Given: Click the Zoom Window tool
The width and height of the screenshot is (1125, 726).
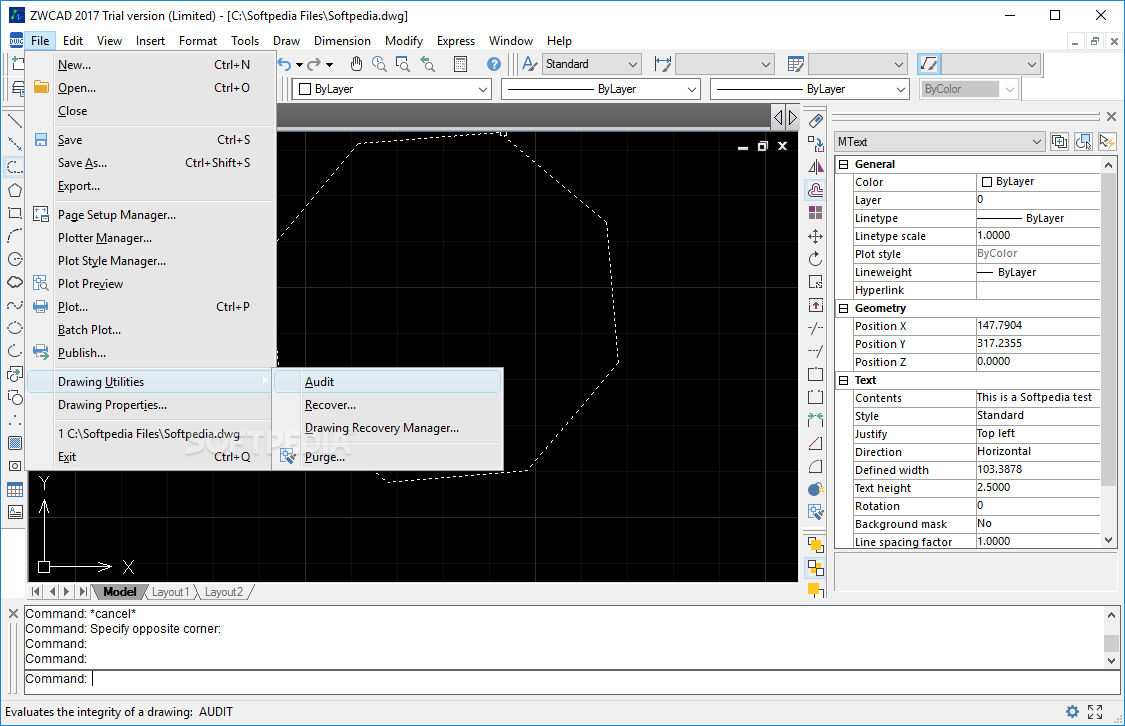Looking at the screenshot, I should 403,64.
